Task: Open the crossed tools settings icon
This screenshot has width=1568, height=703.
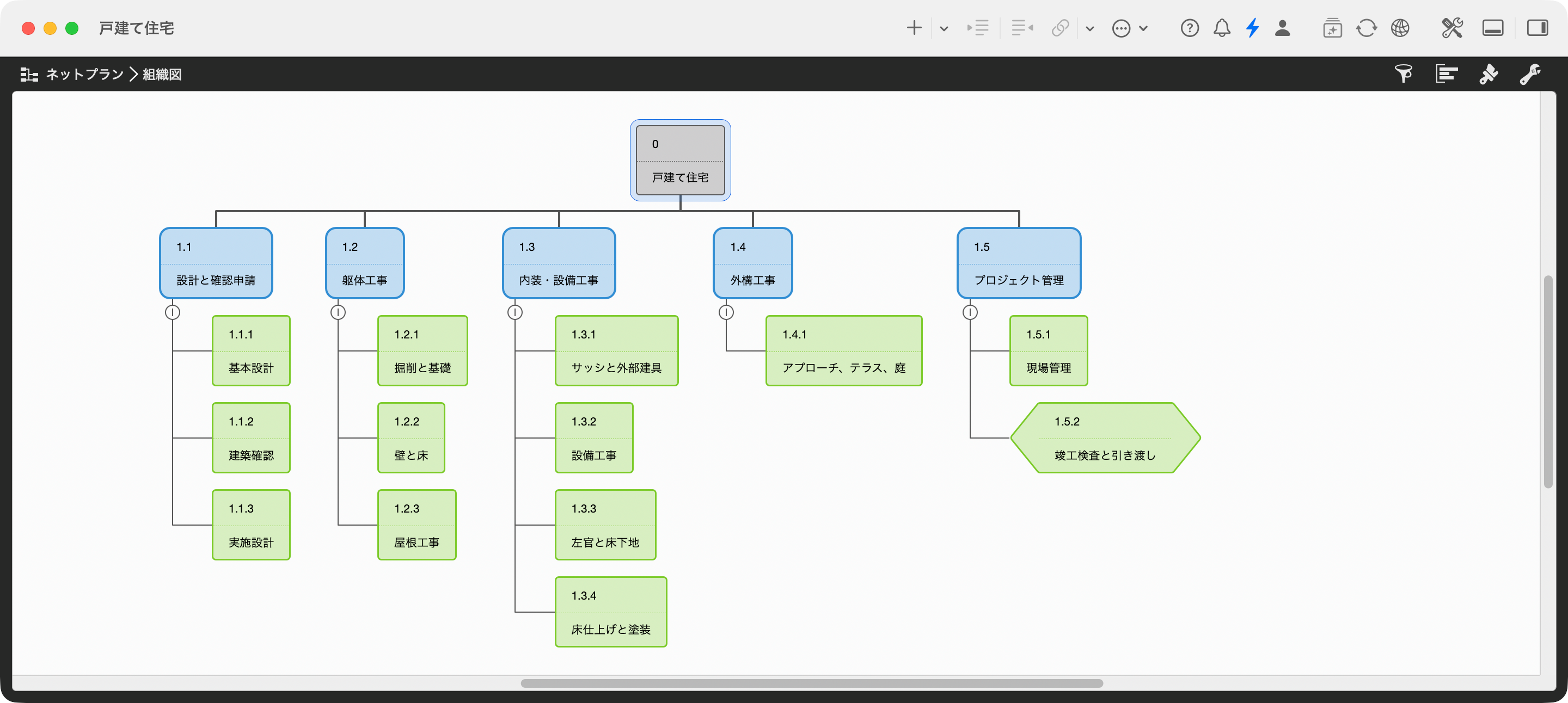Action: pyautogui.click(x=1451, y=28)
